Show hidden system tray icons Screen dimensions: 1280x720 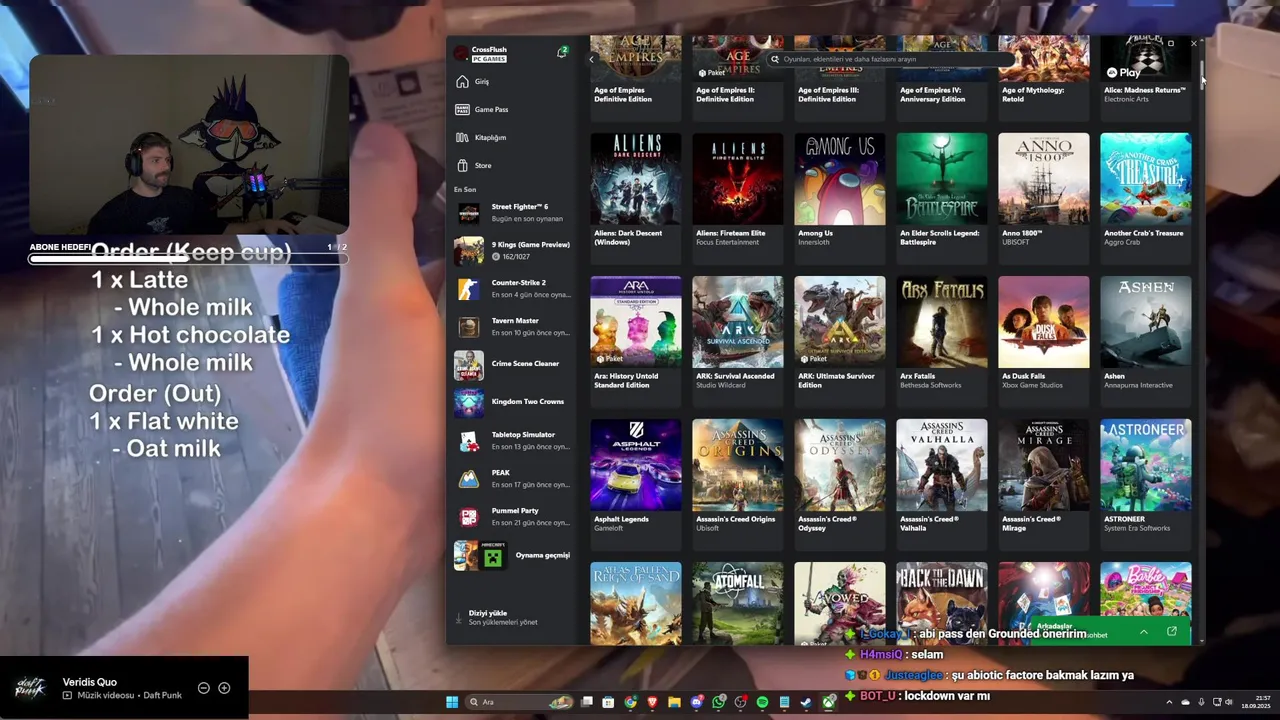(1169, 702)
